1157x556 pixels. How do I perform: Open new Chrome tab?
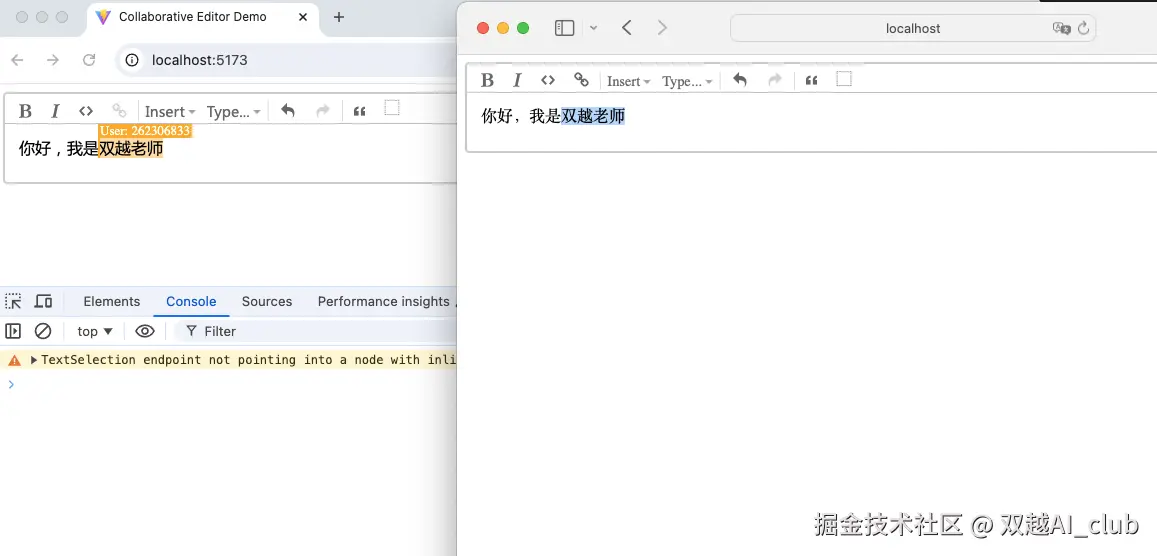(339, 17)
